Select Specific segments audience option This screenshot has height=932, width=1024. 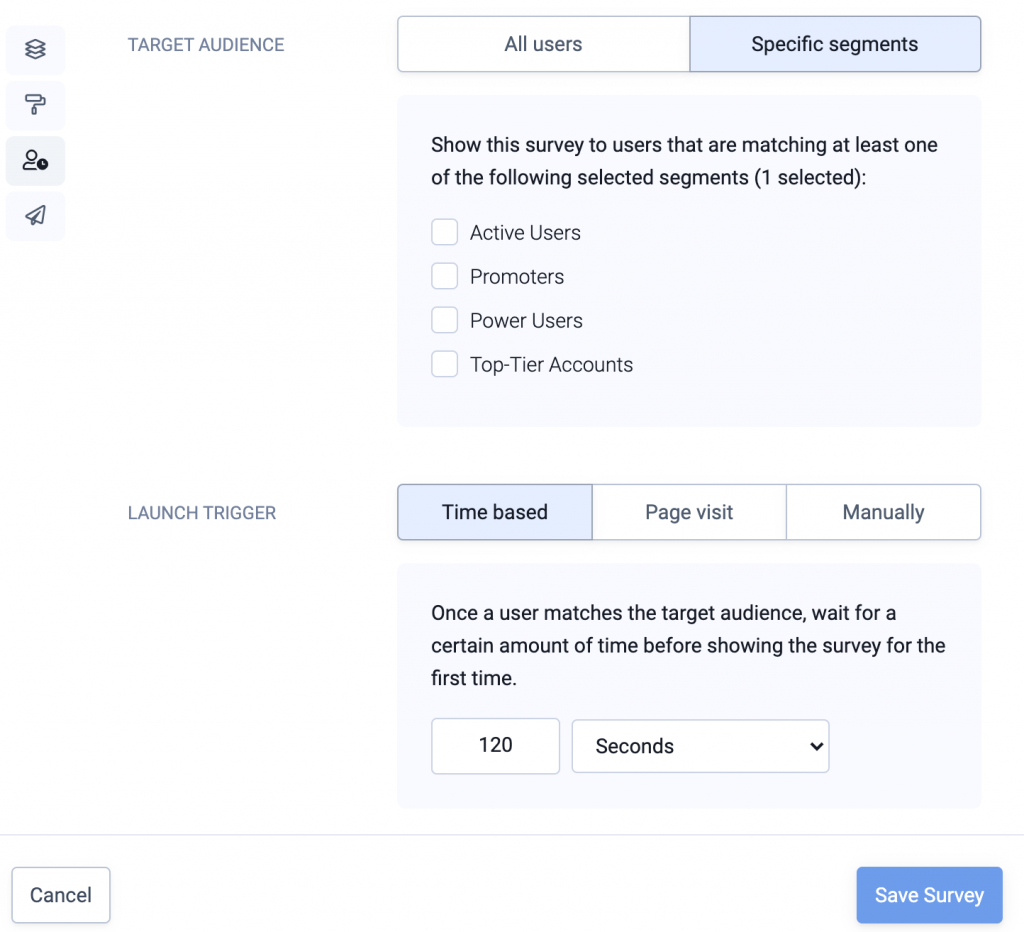point(835,44)
